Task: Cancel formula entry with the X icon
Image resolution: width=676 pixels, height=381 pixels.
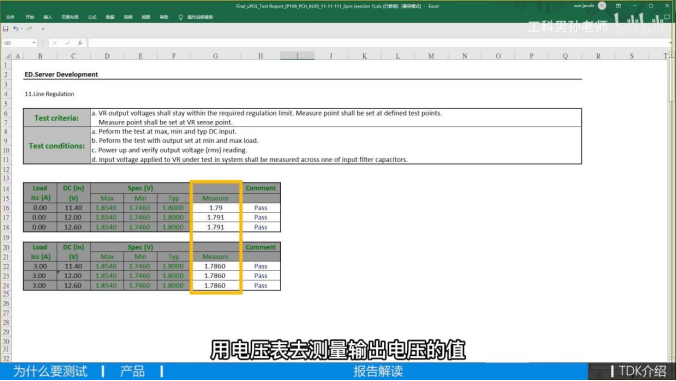Action: point(55,43)
